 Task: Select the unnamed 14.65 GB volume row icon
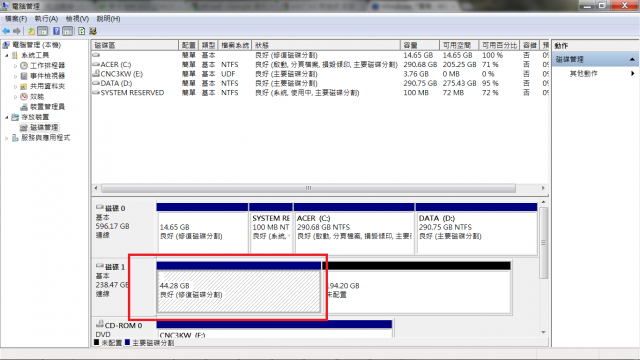pyautogui.click(x=96, y=55)
